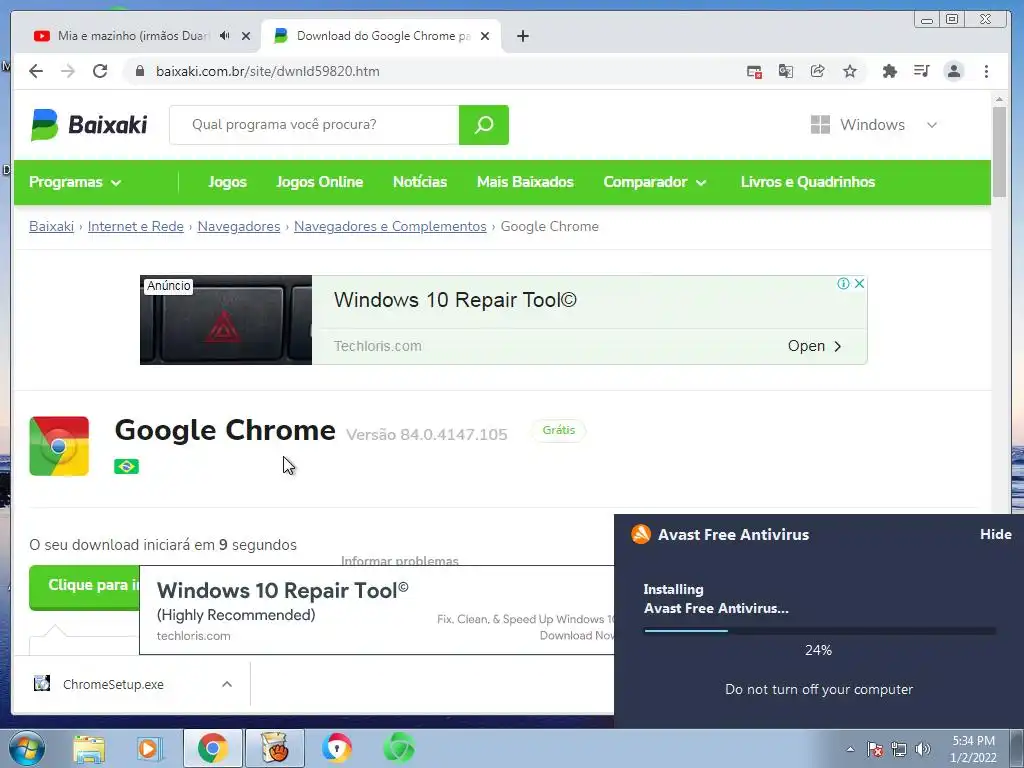The image size is (1024, 768).
Task: Follow Navegadores e Complementos breadcrumb
Action: (391, 226)
